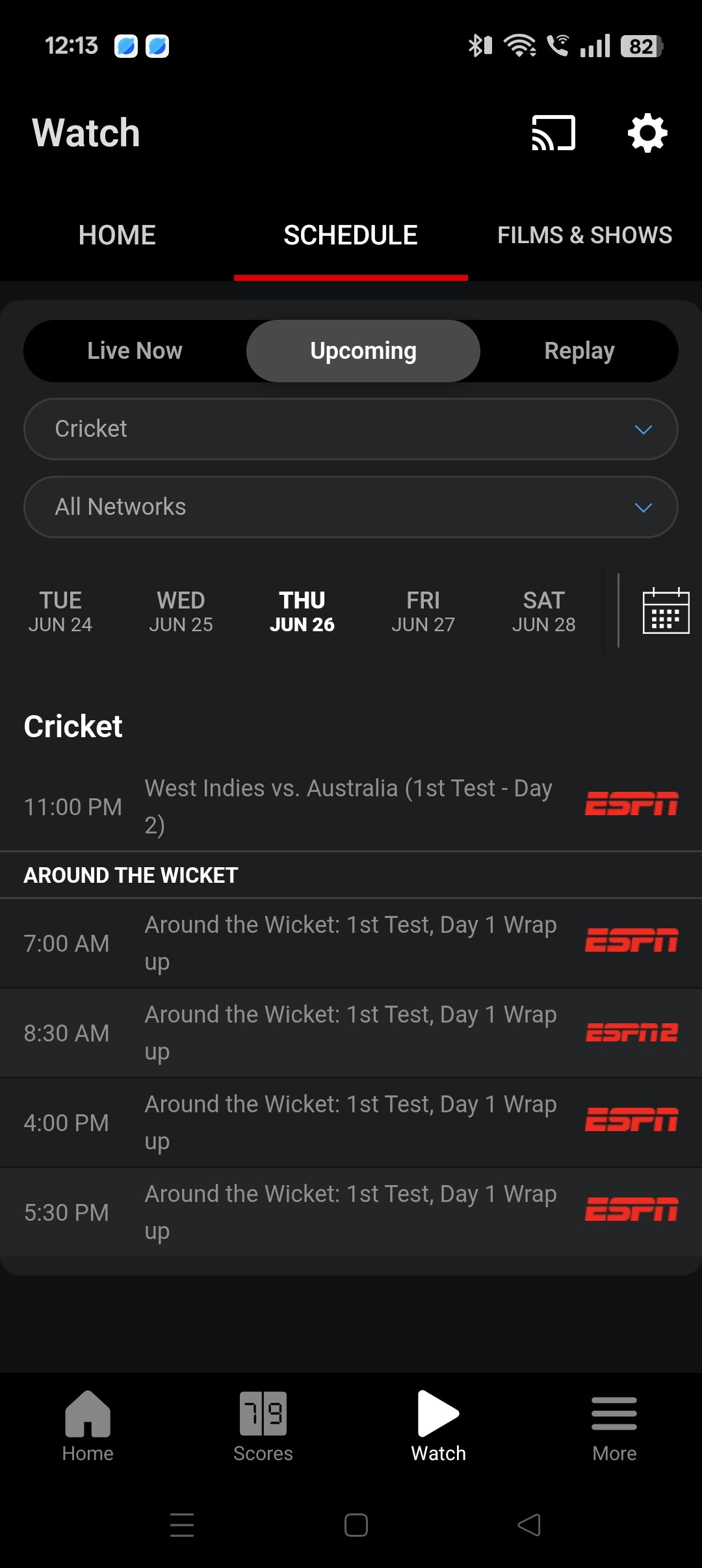Expand the All Networks dropdown
The height and width of the screenshot is (1568, 702).
351,507
